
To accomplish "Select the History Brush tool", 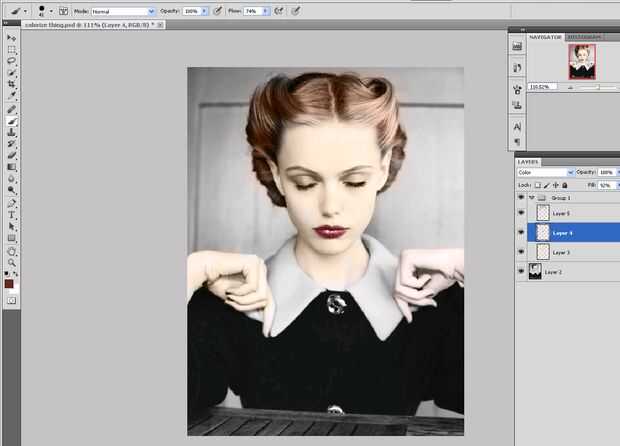I will coord(11,144).
